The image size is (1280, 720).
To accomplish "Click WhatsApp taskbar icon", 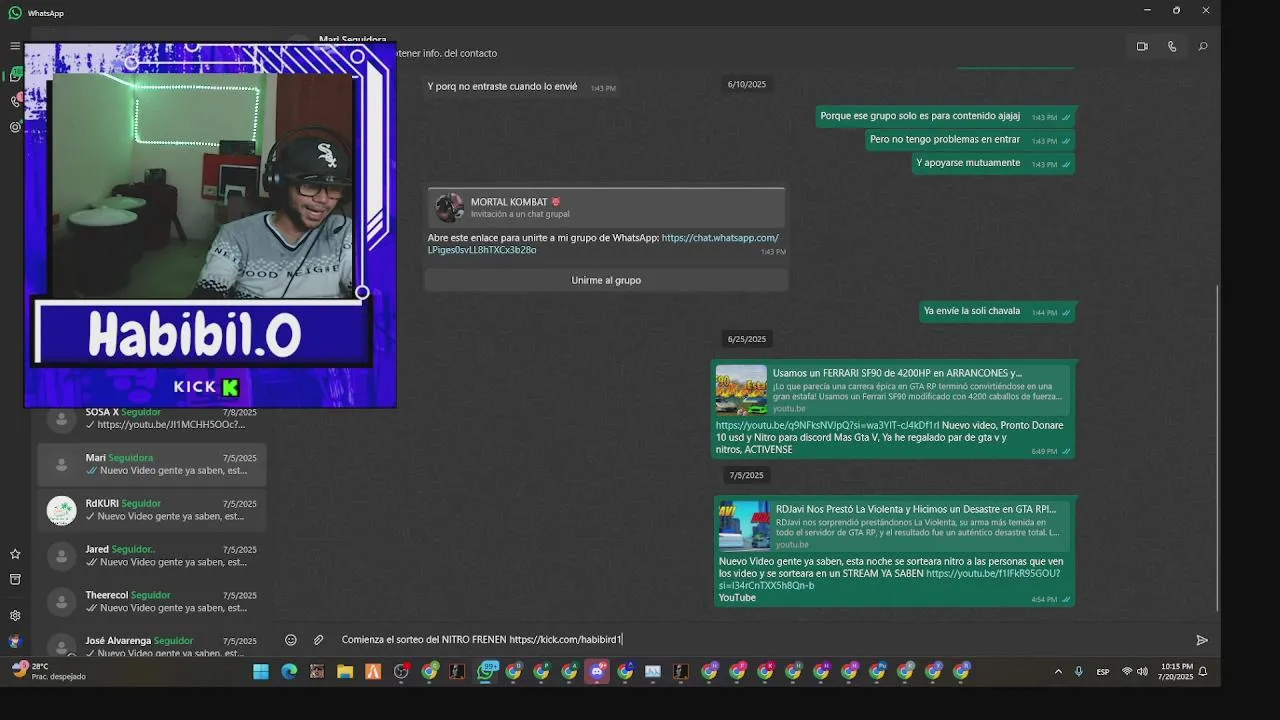I will click(x=486, y=672).
